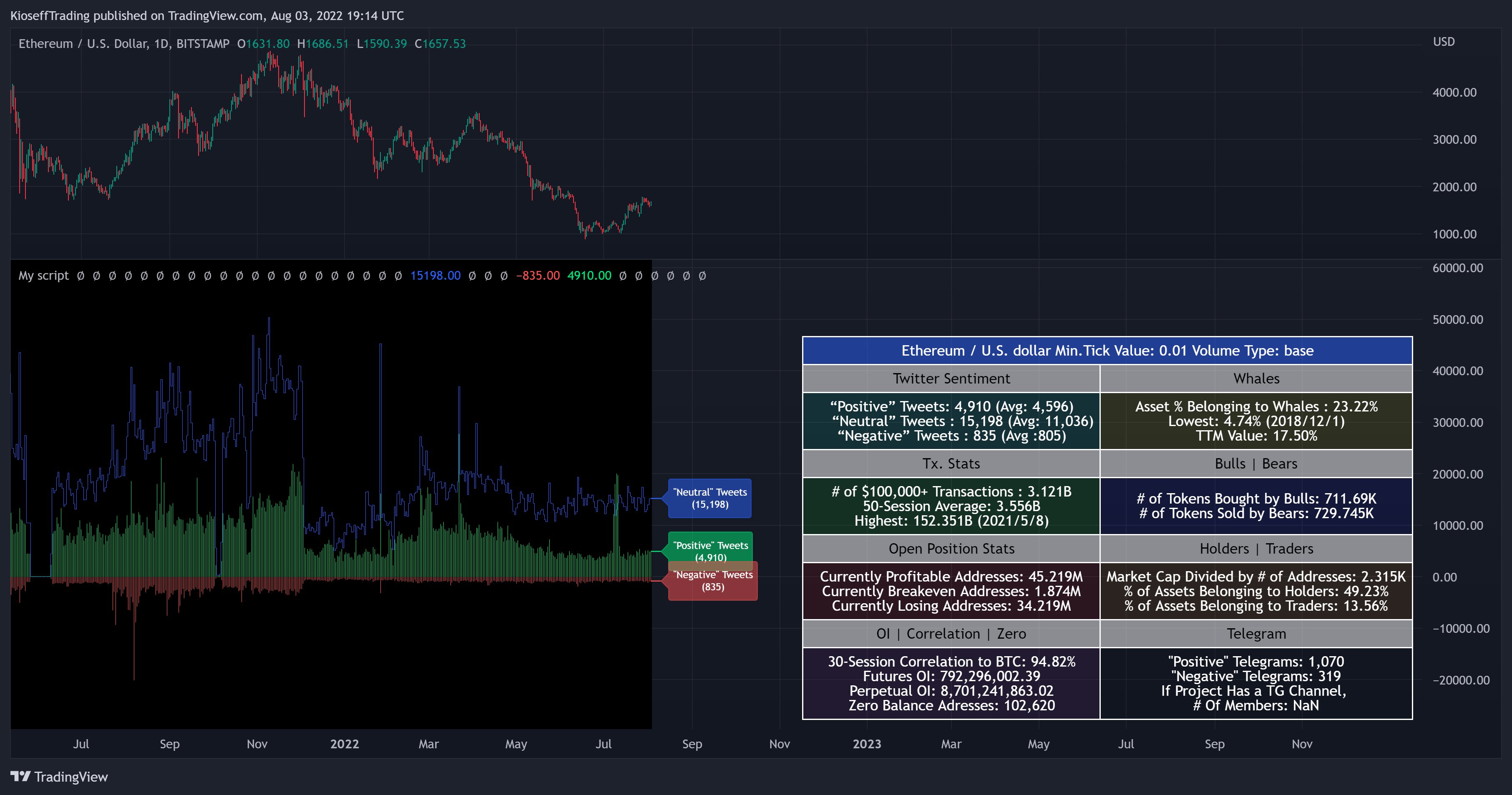Click the "Negative" Tweets : 835 table line

tap(951, 436)
